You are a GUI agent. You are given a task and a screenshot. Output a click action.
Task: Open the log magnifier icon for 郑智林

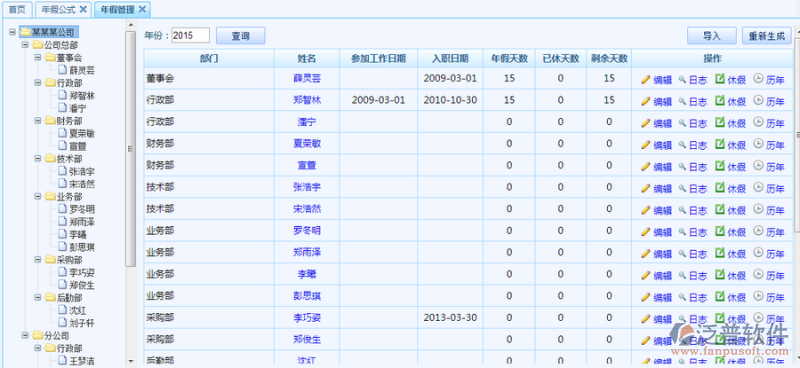(x=682, y=101)
